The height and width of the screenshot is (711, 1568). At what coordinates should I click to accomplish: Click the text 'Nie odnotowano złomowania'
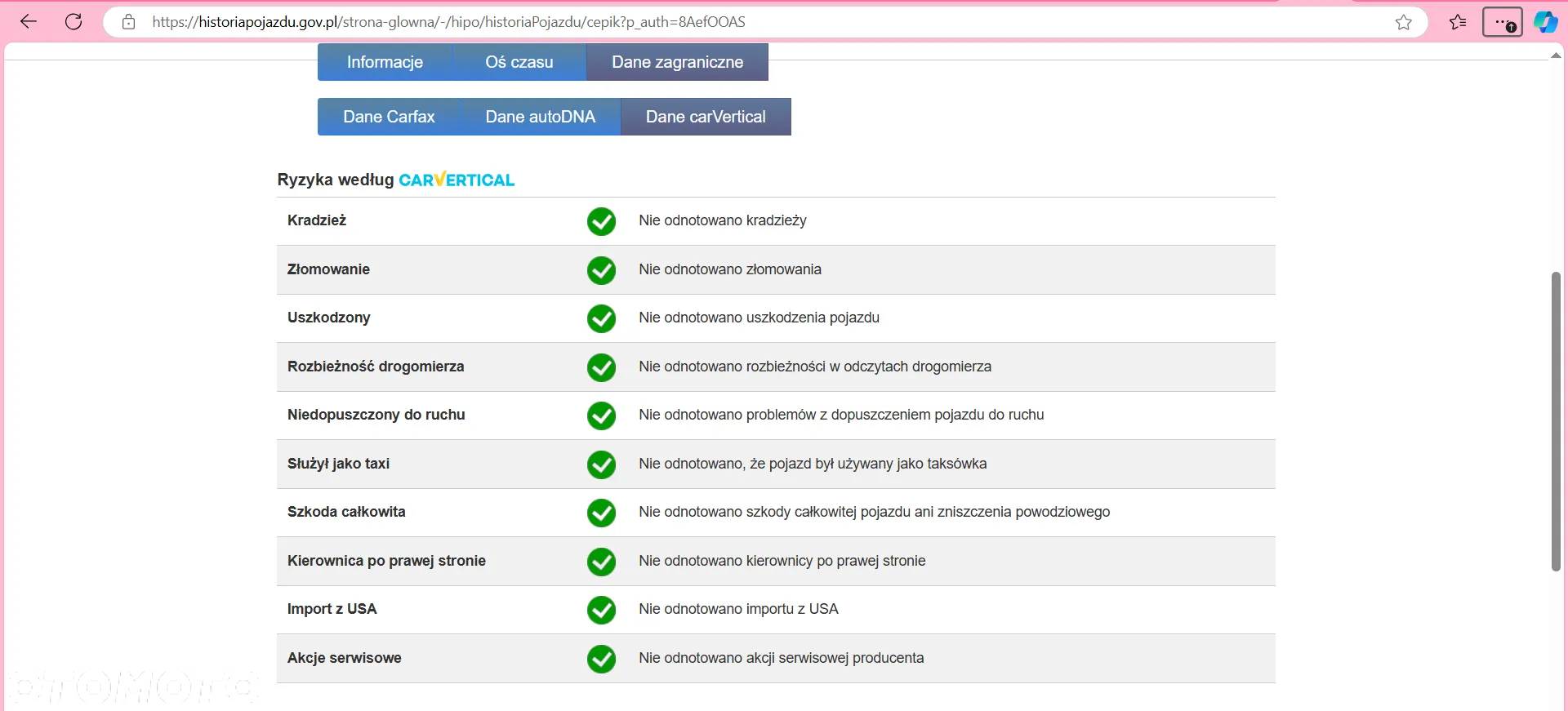click(x=730, y=269)
